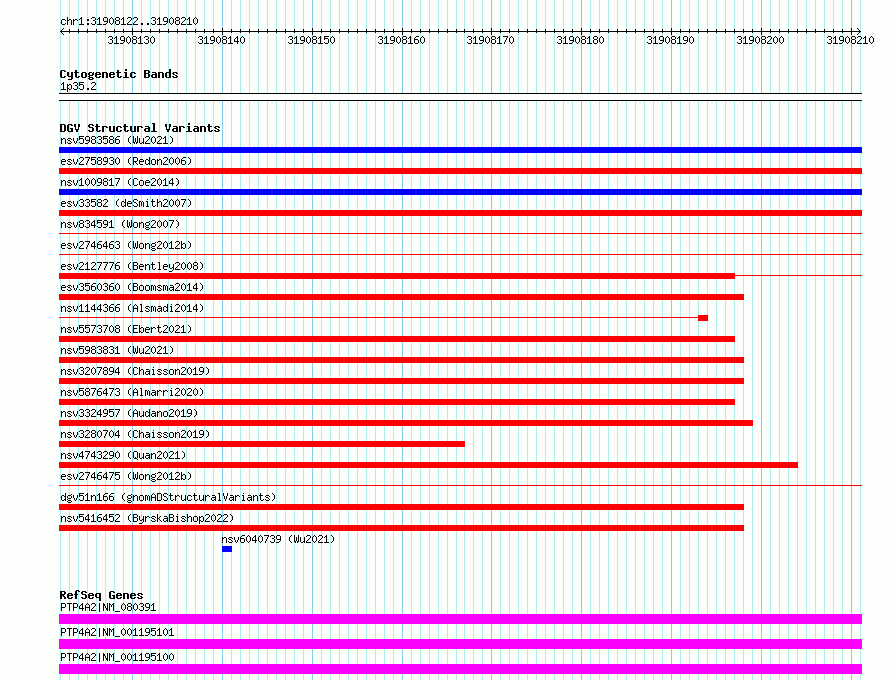The width and height of the screenshot is (890, 680).
Task: Click ruler position 31908130
Action: tap(131, 40)
